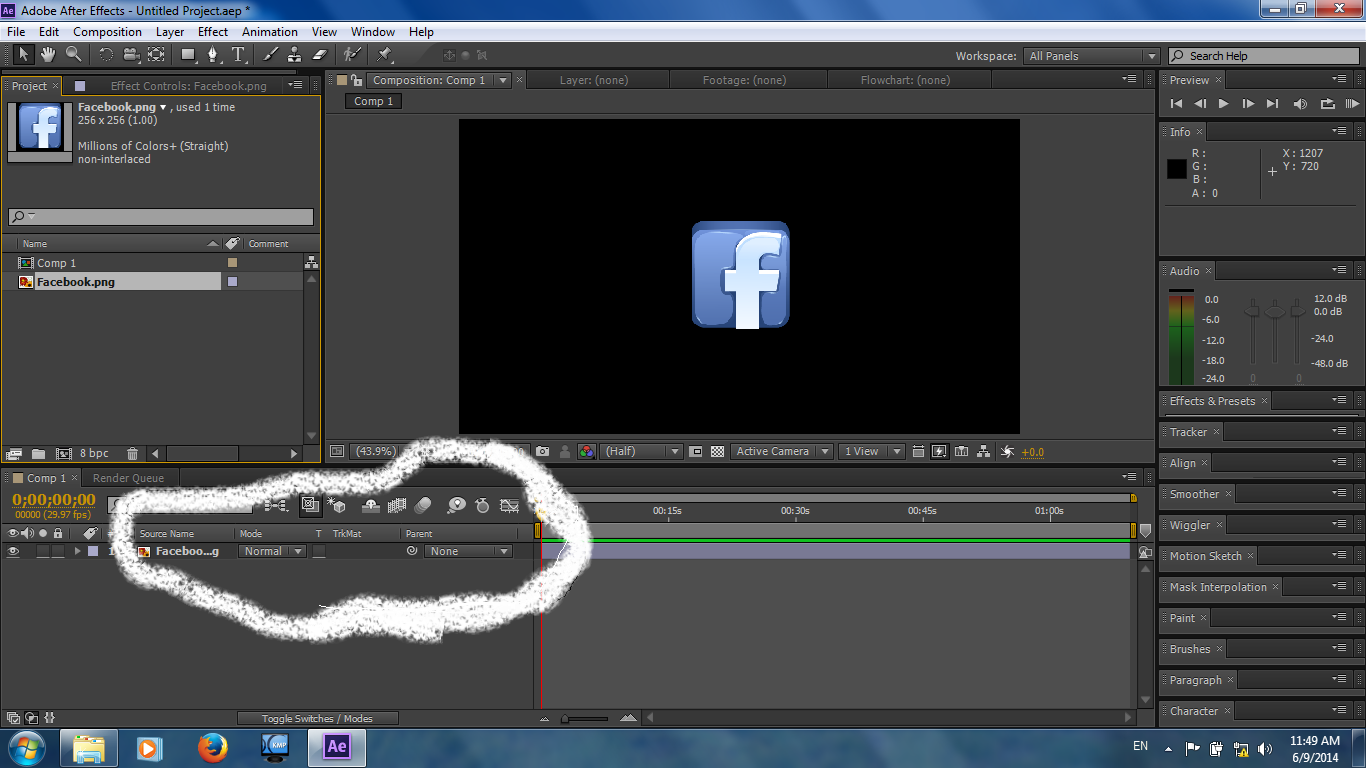
Task: Click the Comp Flowchart icon in viewer footer
Action: pyautogui.click(x=984, y=452)
